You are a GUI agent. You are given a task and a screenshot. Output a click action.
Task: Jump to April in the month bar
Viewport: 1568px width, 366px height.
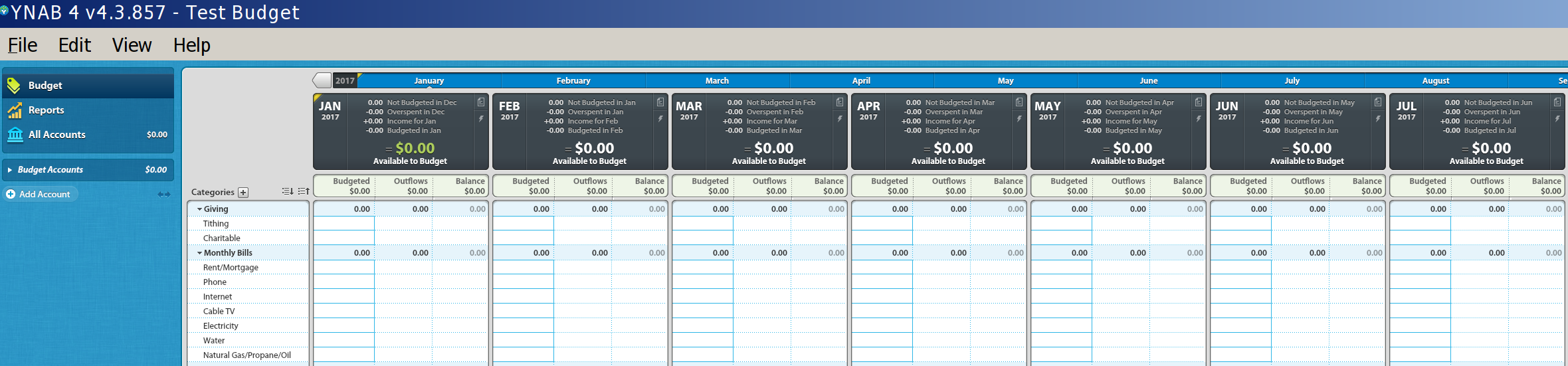pyautogui.click(x=862, y=80)
